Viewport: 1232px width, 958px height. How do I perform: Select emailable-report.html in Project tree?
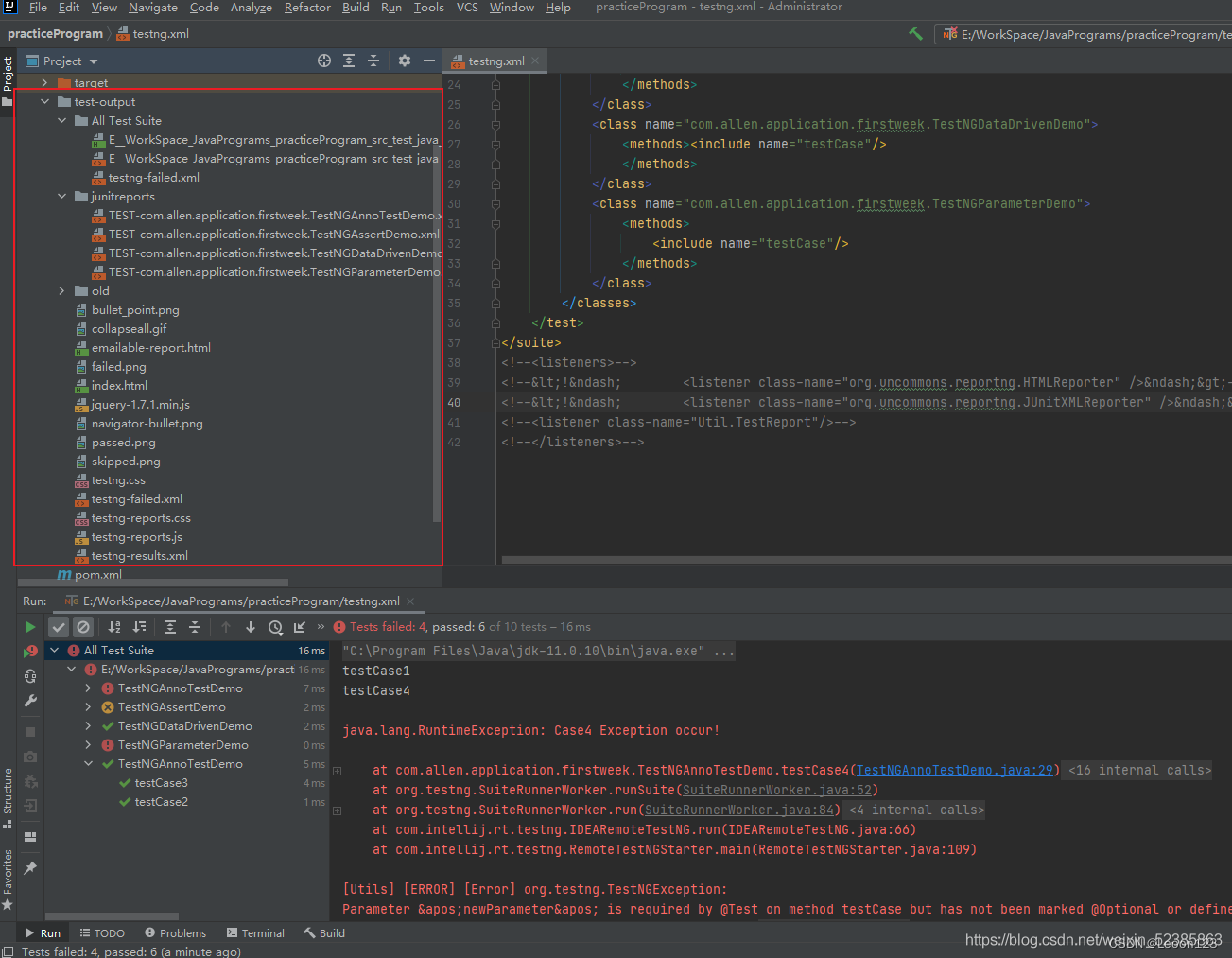[150, 348]
